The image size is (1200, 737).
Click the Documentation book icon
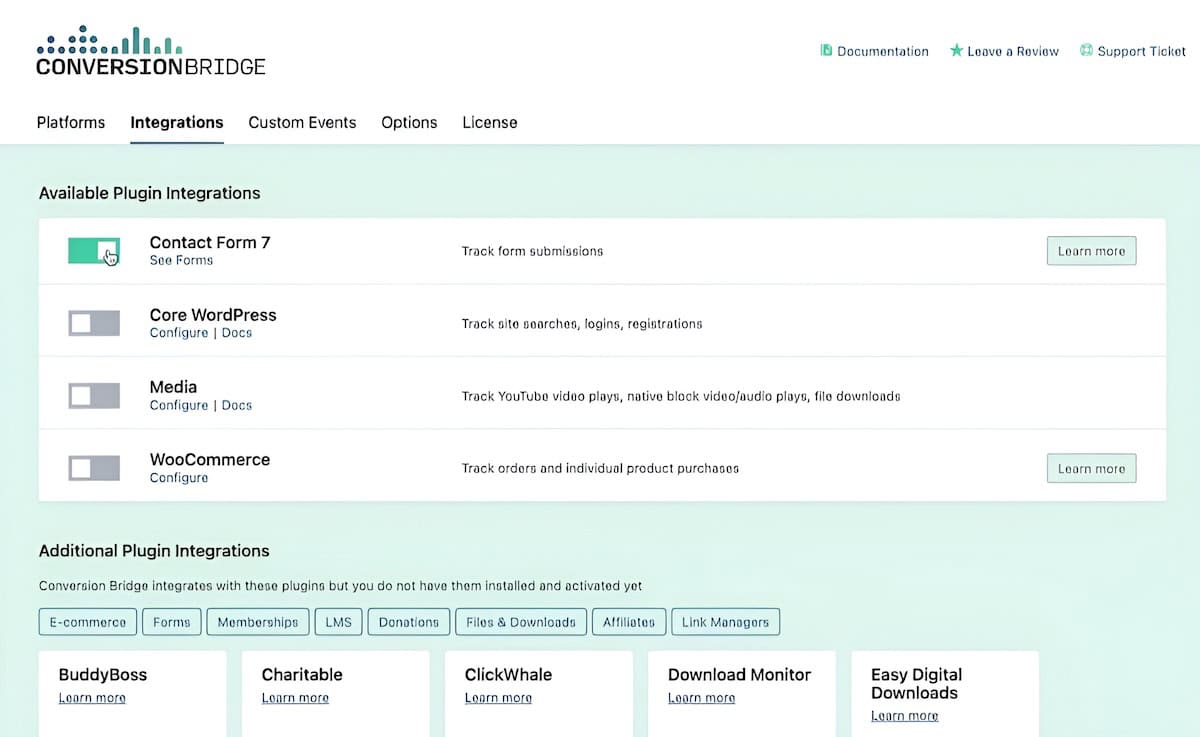pyautogui.click(x=826, y=51)
